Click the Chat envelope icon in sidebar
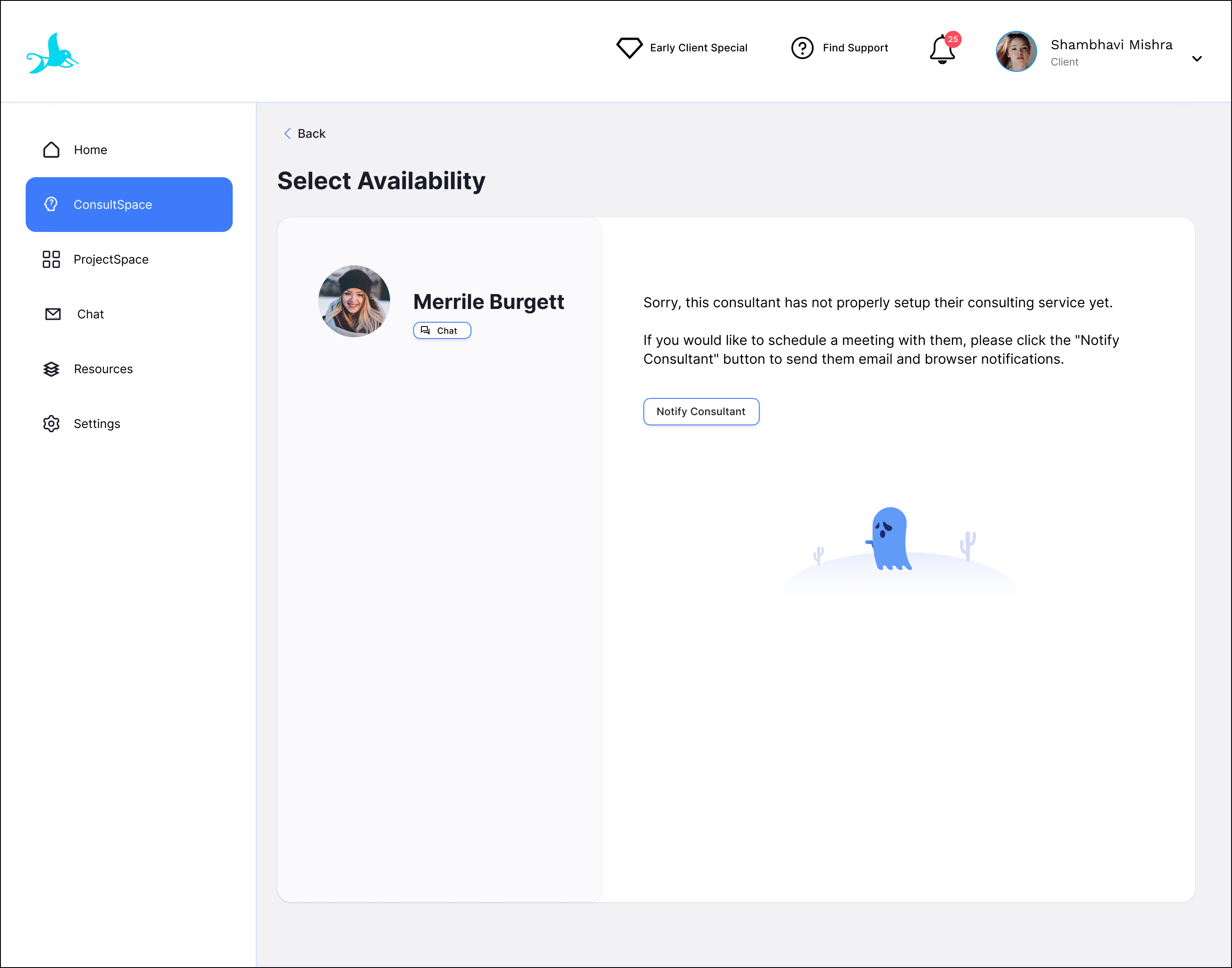Image resolution: width=1232 pixels, height=968 pixels. pyautogui.click(x=53, y=314)
